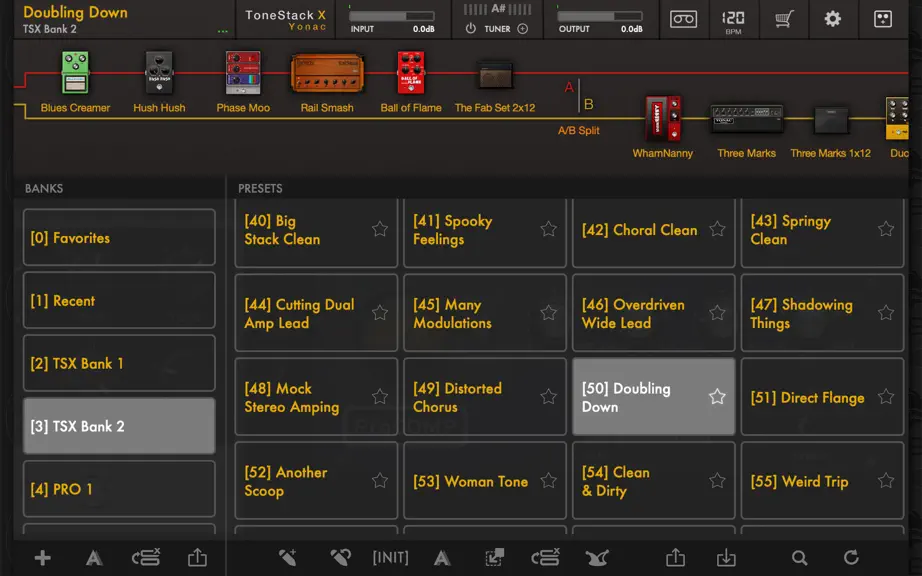Open the [0] Favorites bank
922x576 pixels.
pyautogui.click(x=119, y=237)
